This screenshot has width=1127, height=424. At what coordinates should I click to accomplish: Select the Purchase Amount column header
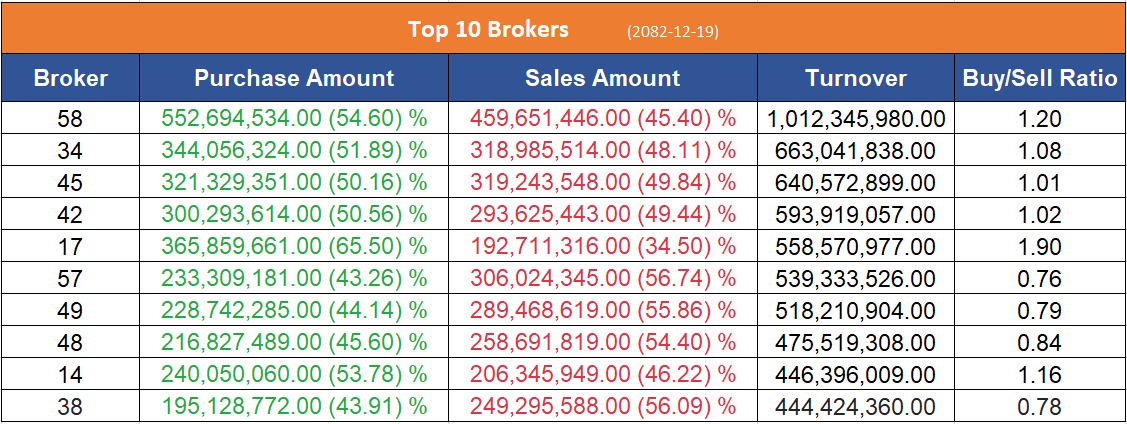pyautogui.click(x=294, y=78)
